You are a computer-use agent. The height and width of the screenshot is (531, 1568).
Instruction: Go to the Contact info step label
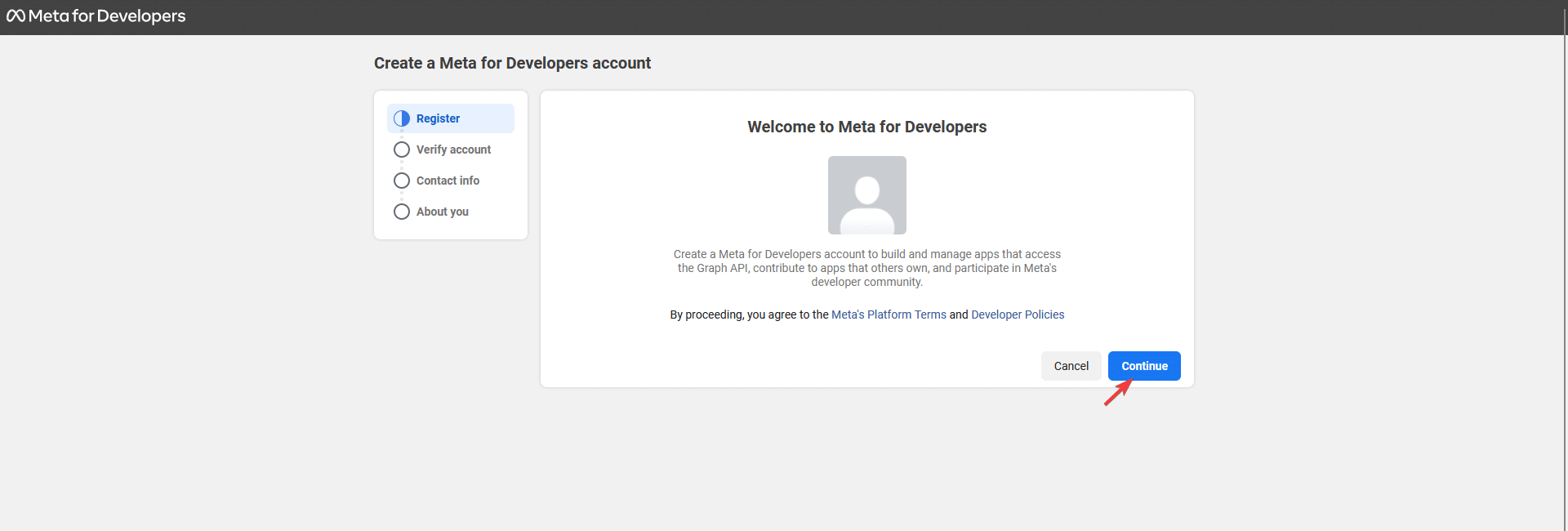click(x=448, y=181)
